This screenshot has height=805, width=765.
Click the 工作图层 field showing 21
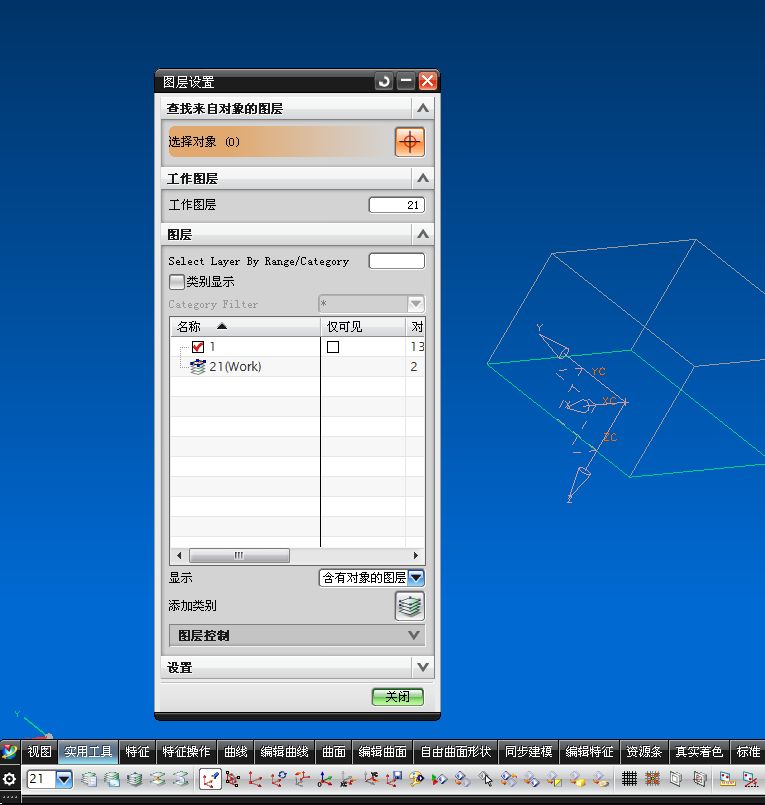[397, 205]
